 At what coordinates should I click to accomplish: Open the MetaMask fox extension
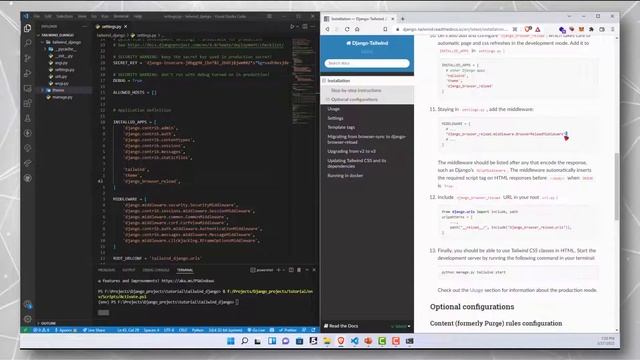tap(581, 29)
